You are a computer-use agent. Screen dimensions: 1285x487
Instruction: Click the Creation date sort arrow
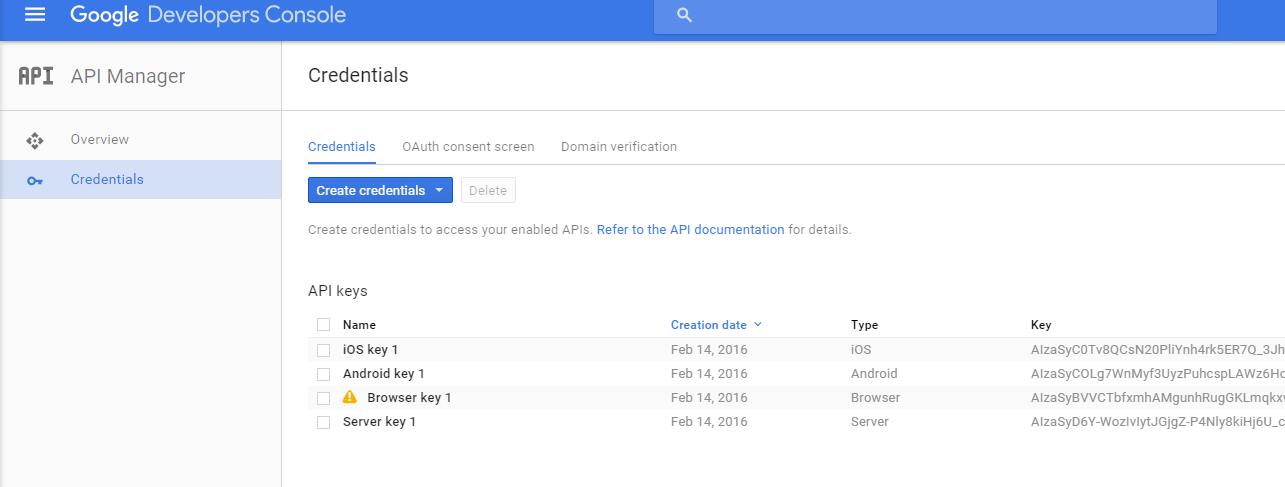pos(757,325)
